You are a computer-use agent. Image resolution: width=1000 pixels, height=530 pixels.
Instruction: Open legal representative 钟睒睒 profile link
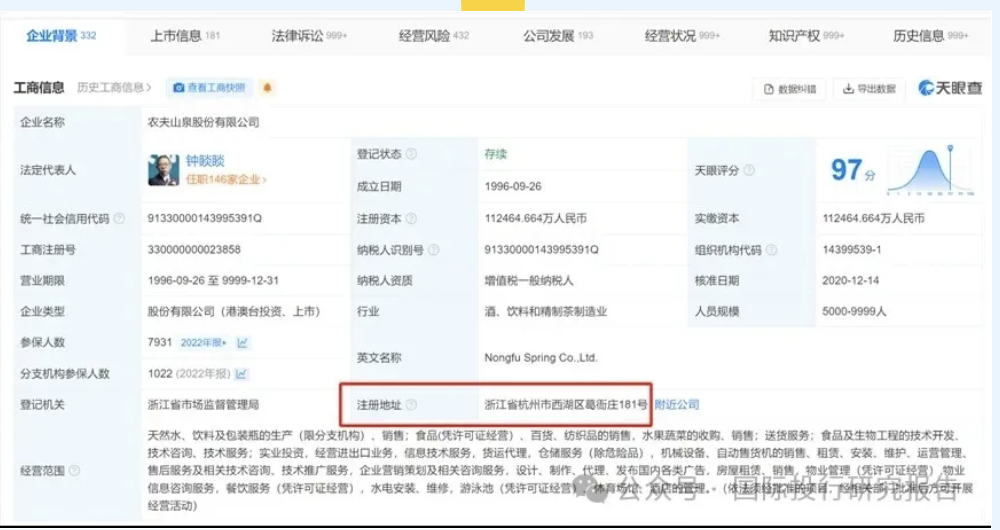click(205, 161)
